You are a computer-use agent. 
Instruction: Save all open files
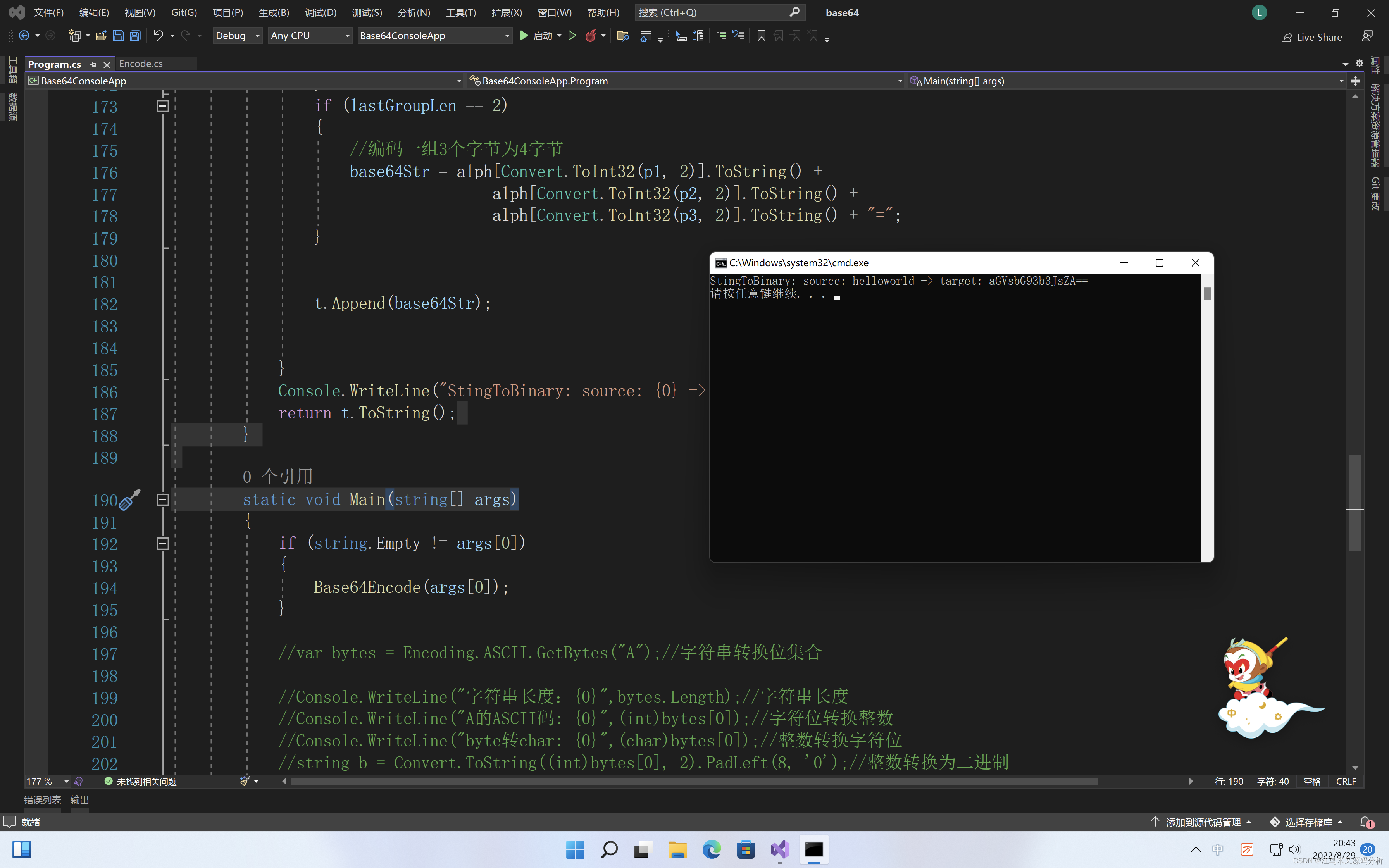click(x=135, y=36)
